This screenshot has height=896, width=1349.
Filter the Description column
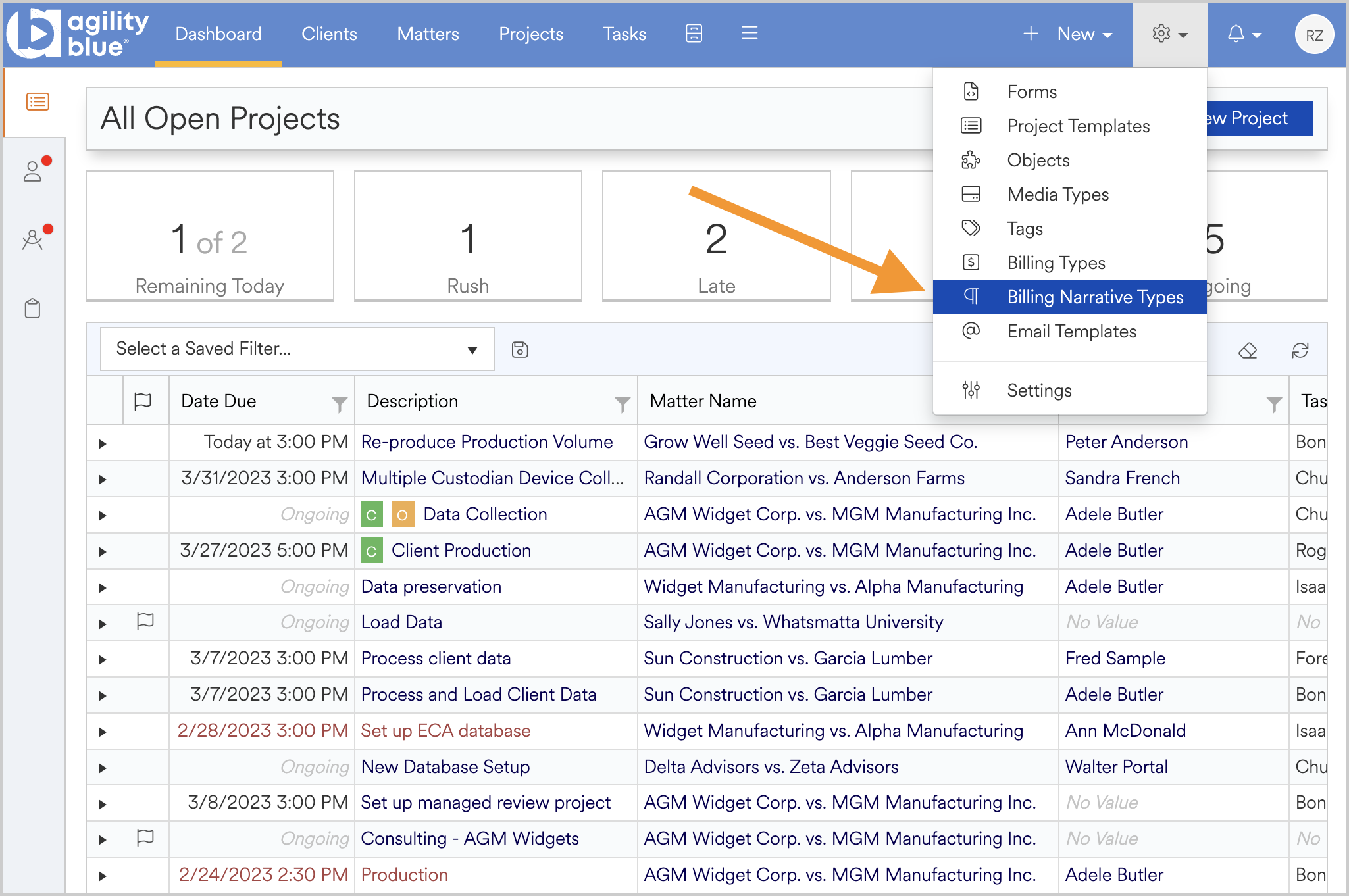(623, 403)
